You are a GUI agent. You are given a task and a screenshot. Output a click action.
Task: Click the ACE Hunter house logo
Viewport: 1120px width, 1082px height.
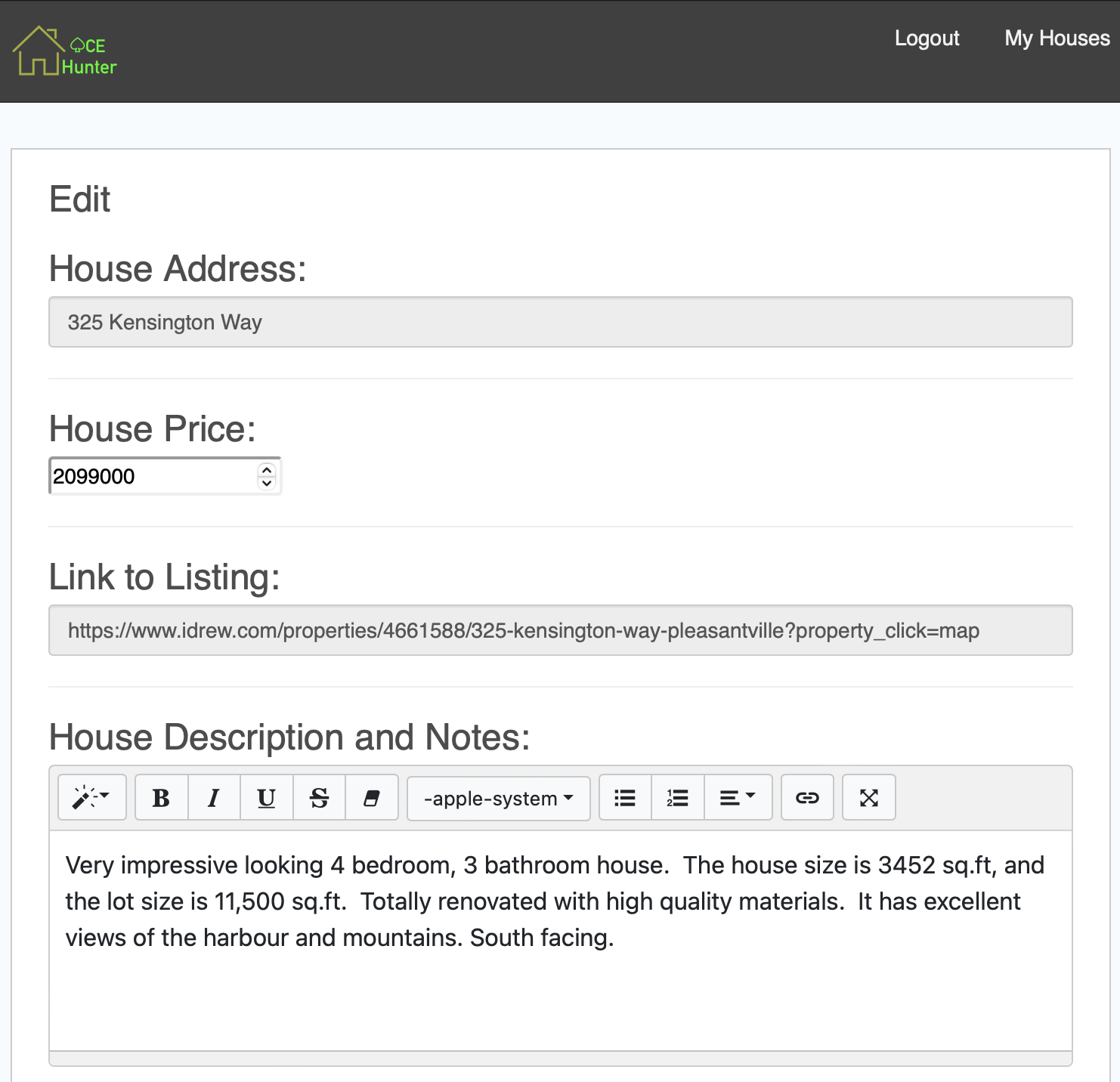point(65,51)
